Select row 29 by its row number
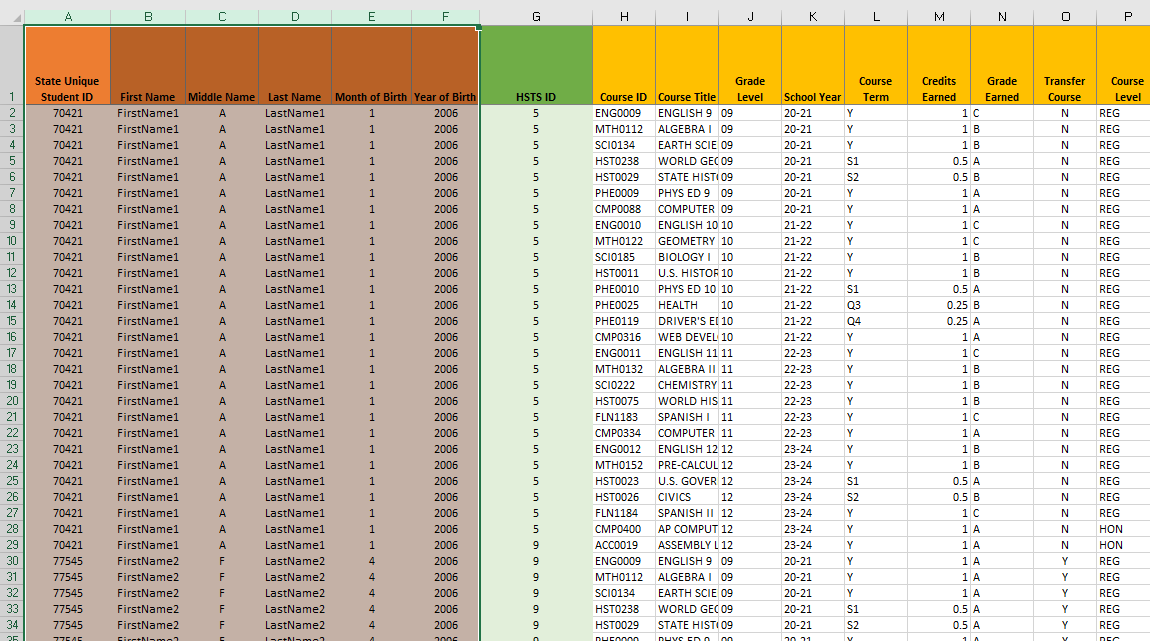This screenshot has width=1150, height=641. point(12,545)
